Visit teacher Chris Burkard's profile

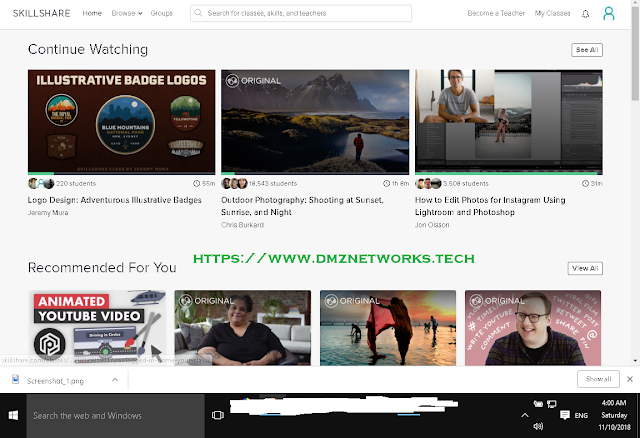[x=242, y=225]
